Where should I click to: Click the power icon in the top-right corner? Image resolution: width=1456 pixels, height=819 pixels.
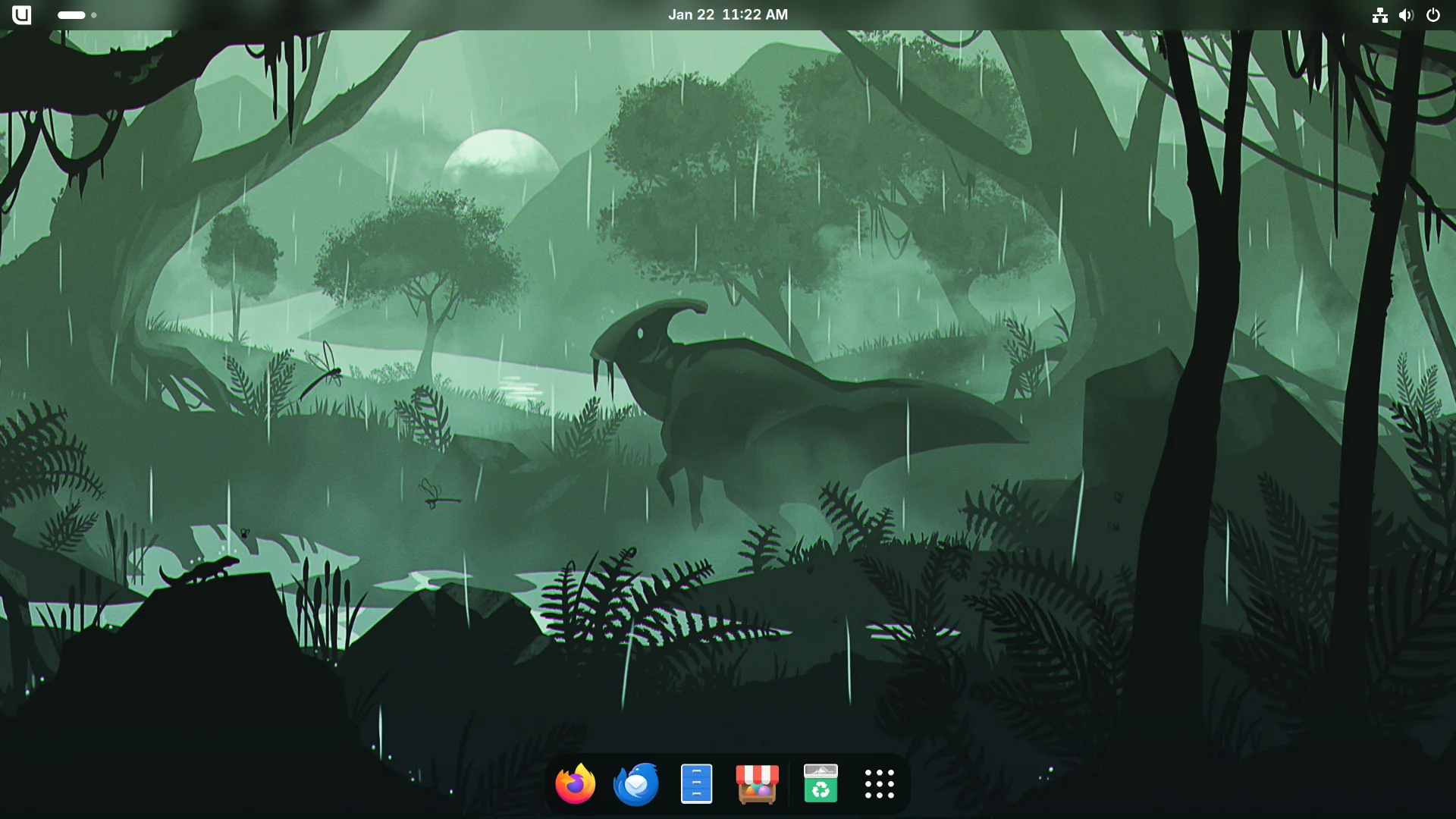click(x=1433, y=14)
